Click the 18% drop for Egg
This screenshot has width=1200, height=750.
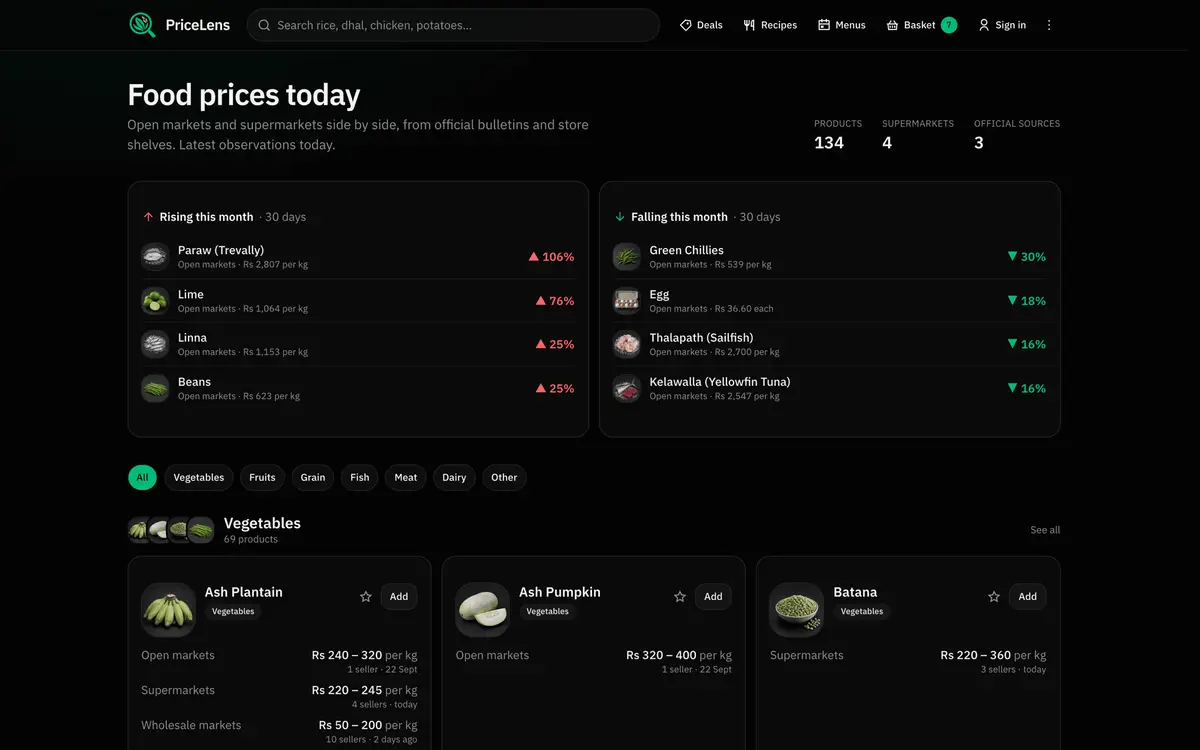(x=1027, y=301)
